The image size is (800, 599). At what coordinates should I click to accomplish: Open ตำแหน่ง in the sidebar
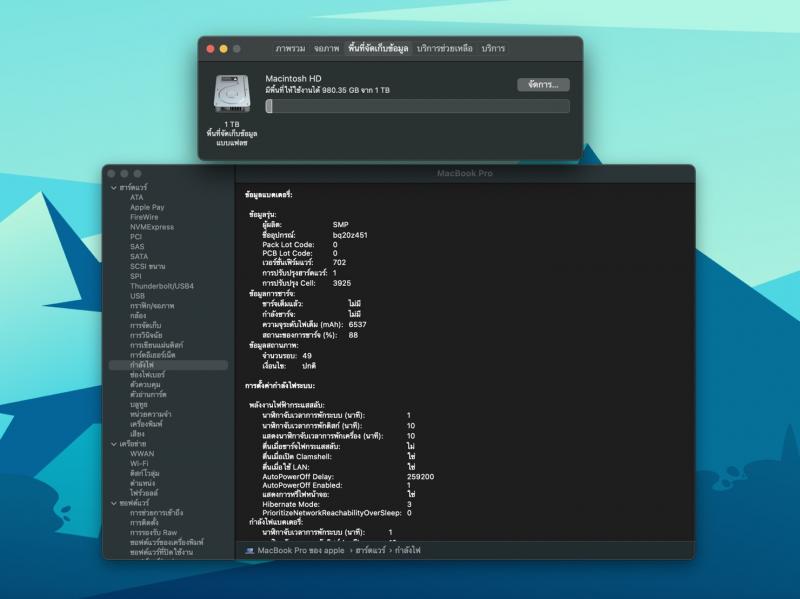tap(142, 483)
